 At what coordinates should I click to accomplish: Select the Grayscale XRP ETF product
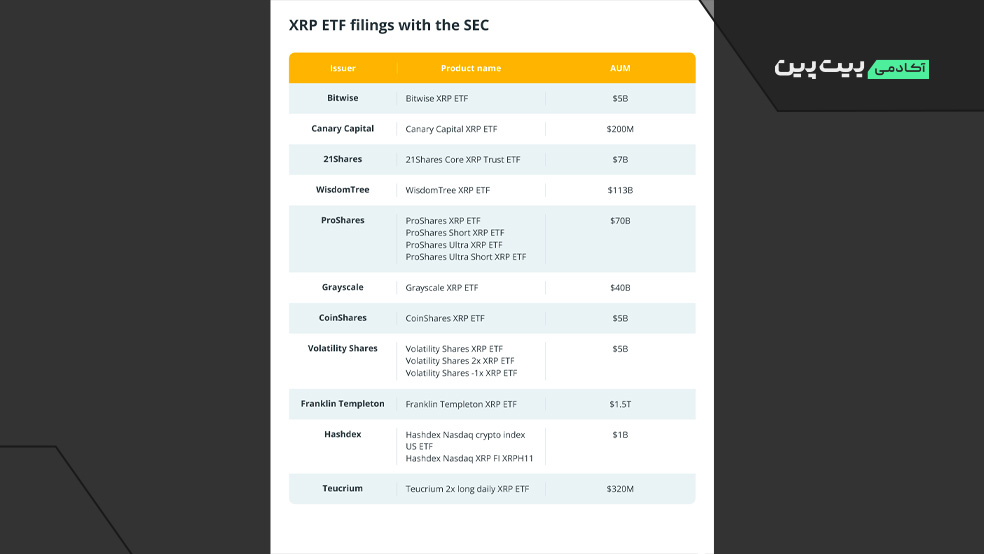[x=442, y=287]
